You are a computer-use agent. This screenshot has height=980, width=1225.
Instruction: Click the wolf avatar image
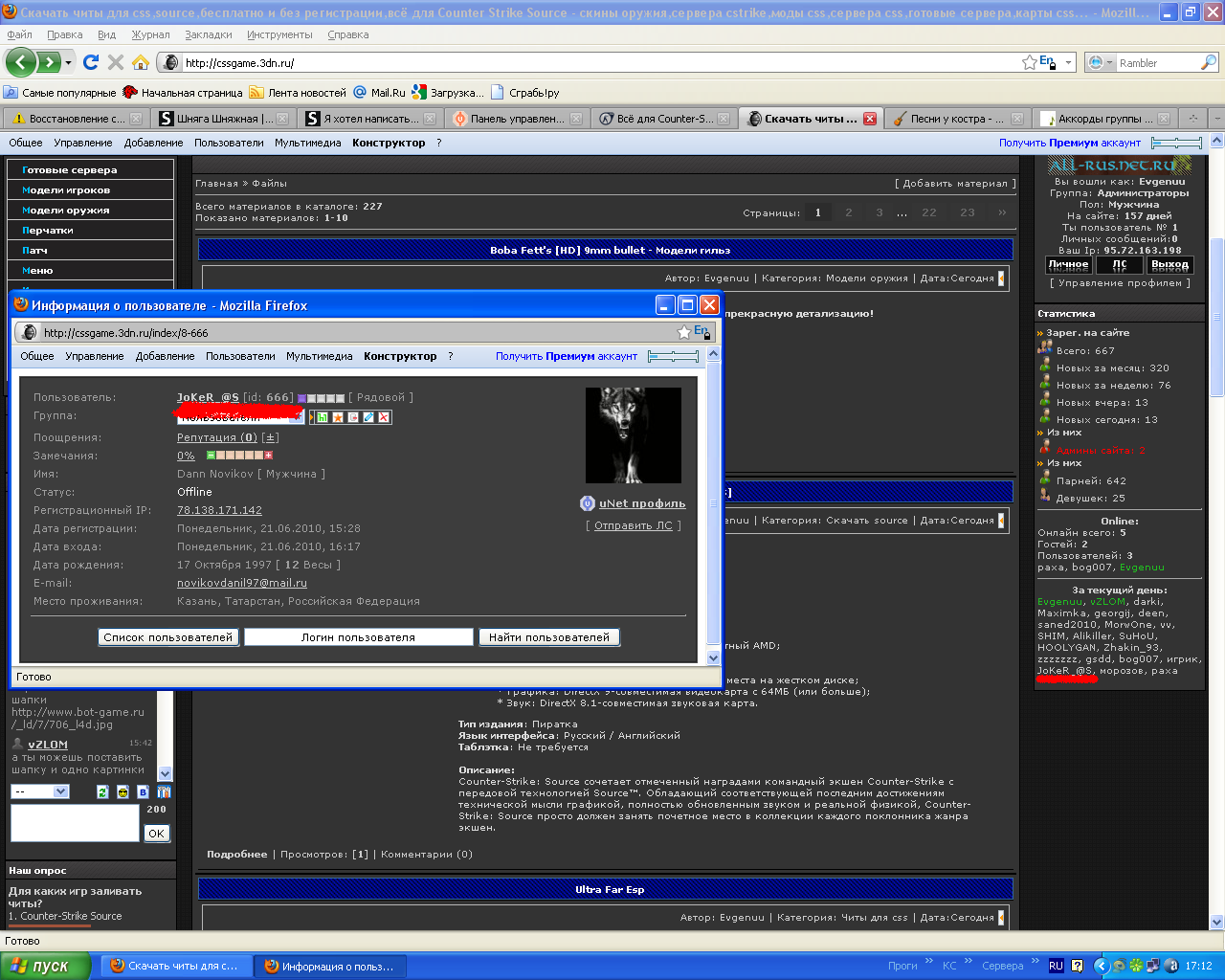tap(634, 435)
